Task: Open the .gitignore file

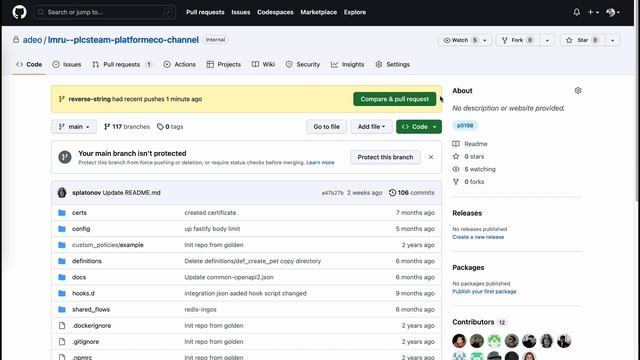Action: pos(86,342)
